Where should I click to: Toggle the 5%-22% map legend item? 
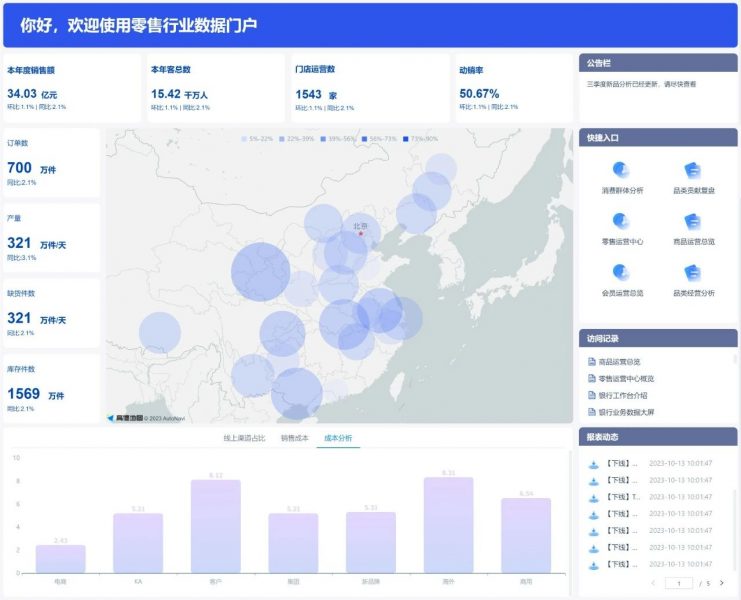click(x=257, y=139)
